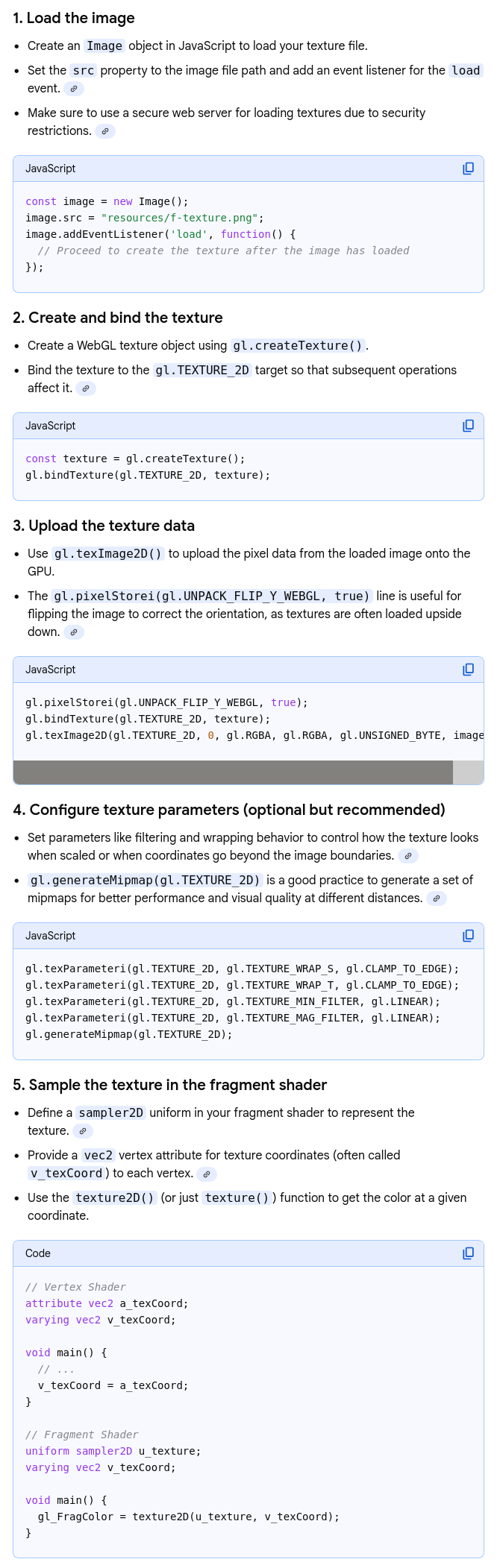Copy the createTexture code snippet
The width and height of the screenshot is (500, 1568).
tap(468, 426)
